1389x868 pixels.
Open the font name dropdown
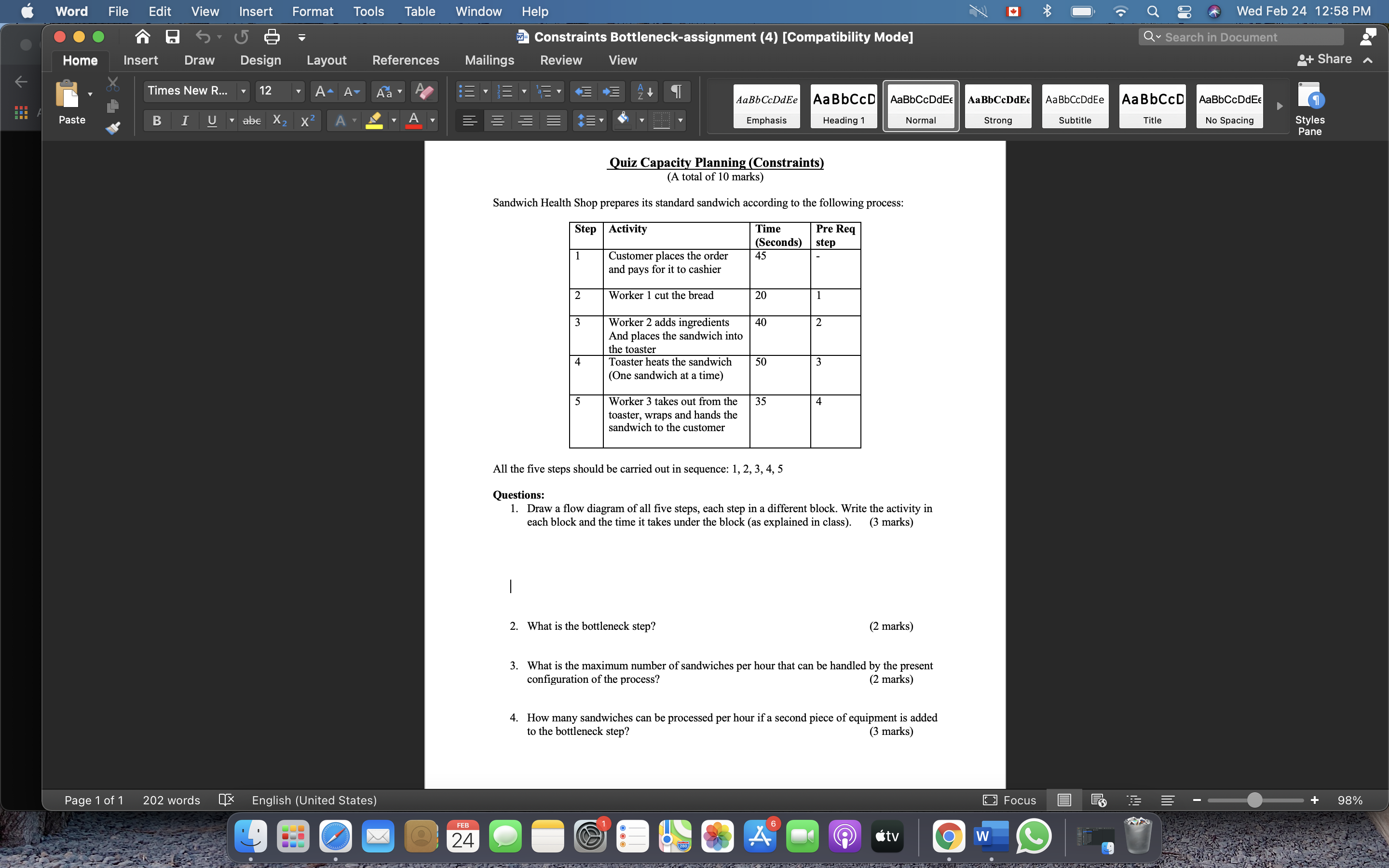click(243, 91)
